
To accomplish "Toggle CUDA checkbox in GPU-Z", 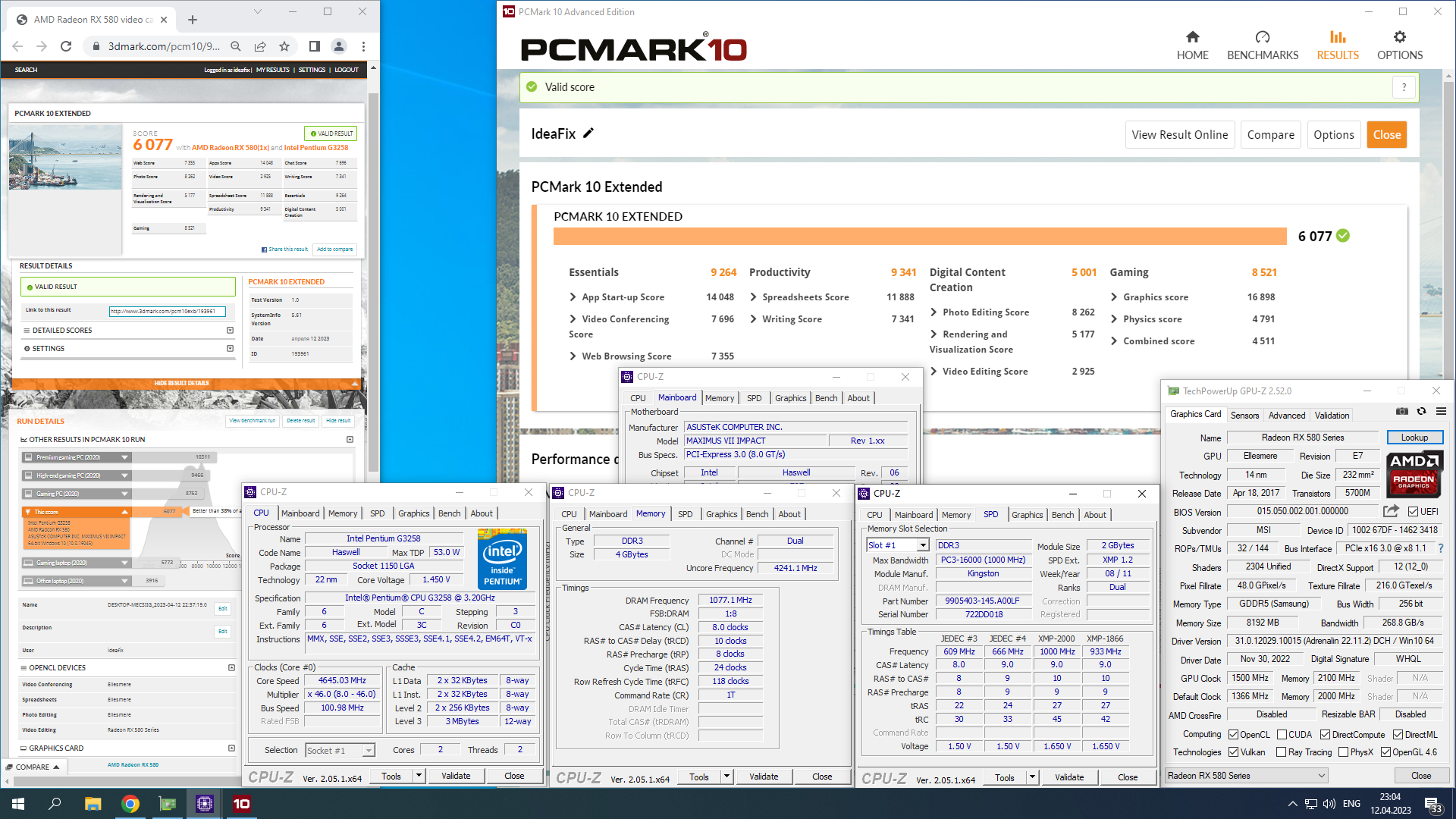I will tap(1282, 735).
